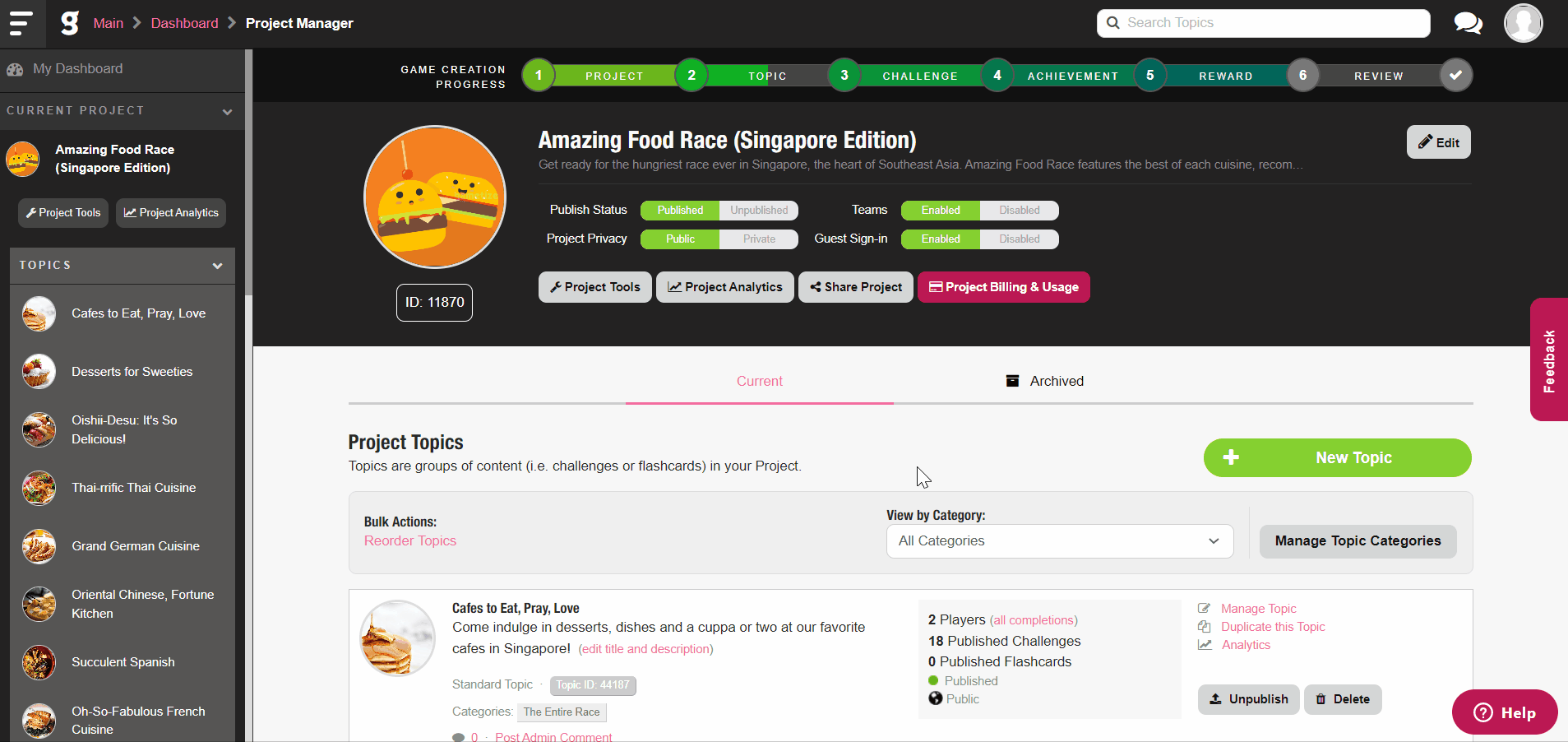Click the large burger project logo
The height and width of the screenshot is (742, 1568).
[x=435, y=197]
